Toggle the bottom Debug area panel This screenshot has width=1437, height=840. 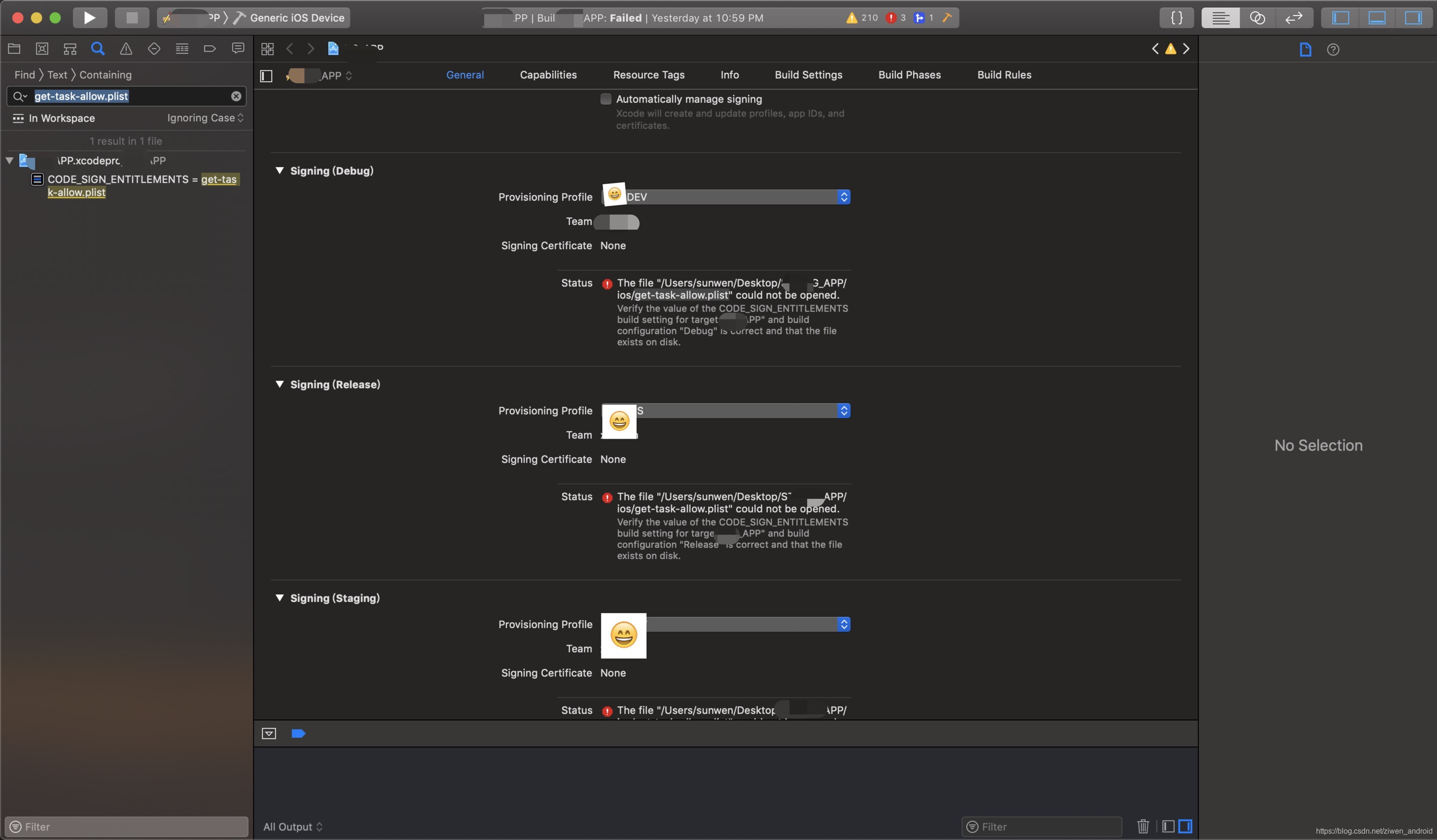click(1377, 18)
